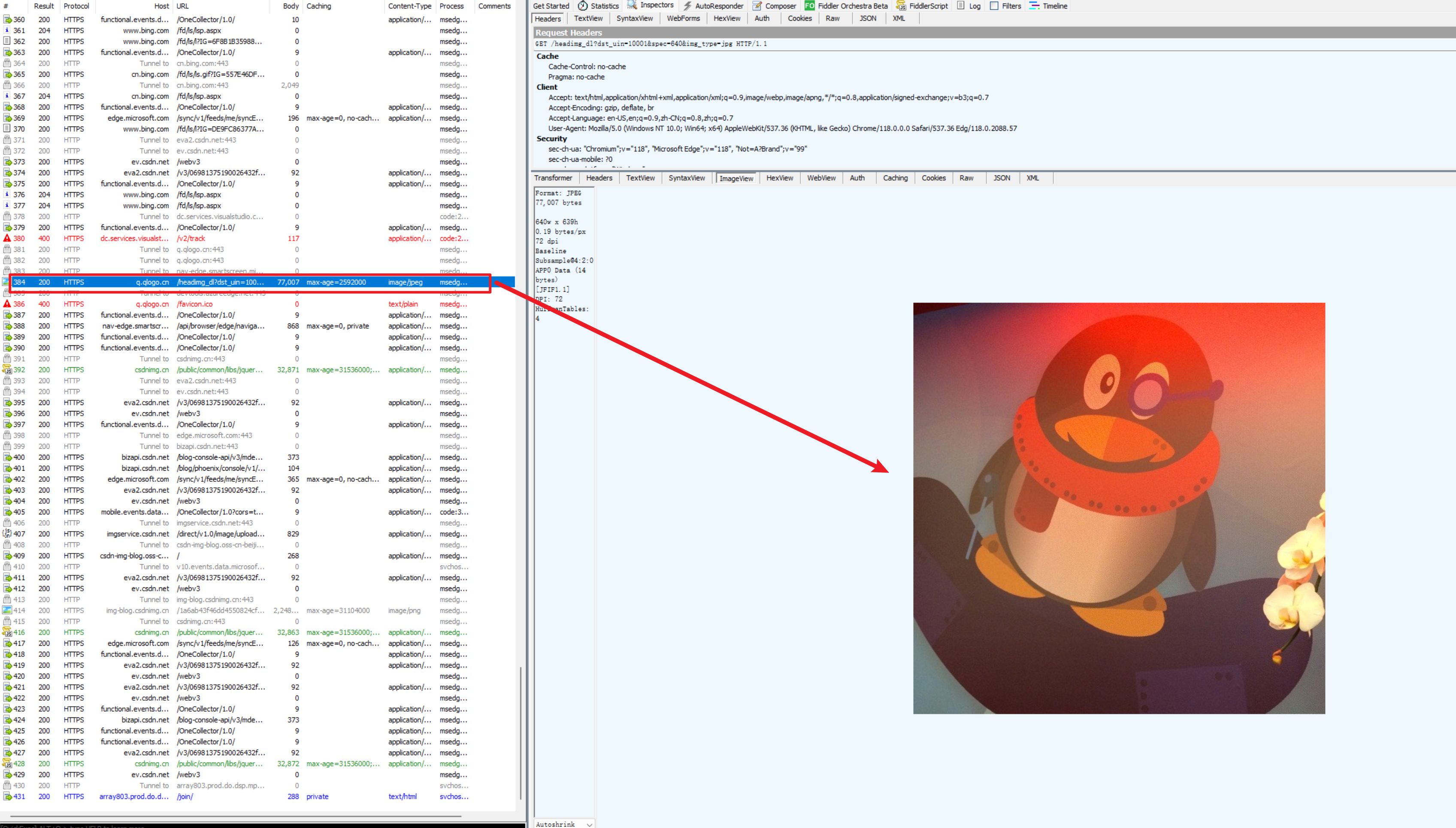The image size is (1456, 828).
Task: Select session 380 /v2/track row
Action: [259, 238]
